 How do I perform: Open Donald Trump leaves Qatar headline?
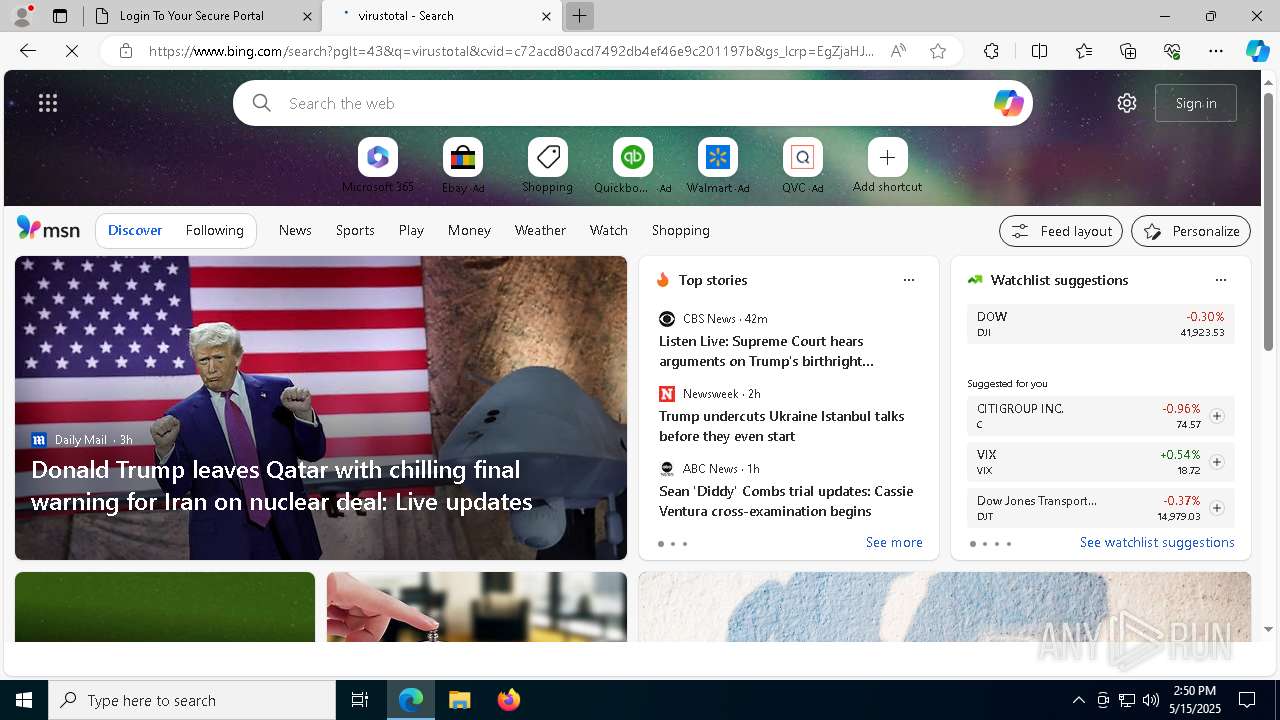282,485
